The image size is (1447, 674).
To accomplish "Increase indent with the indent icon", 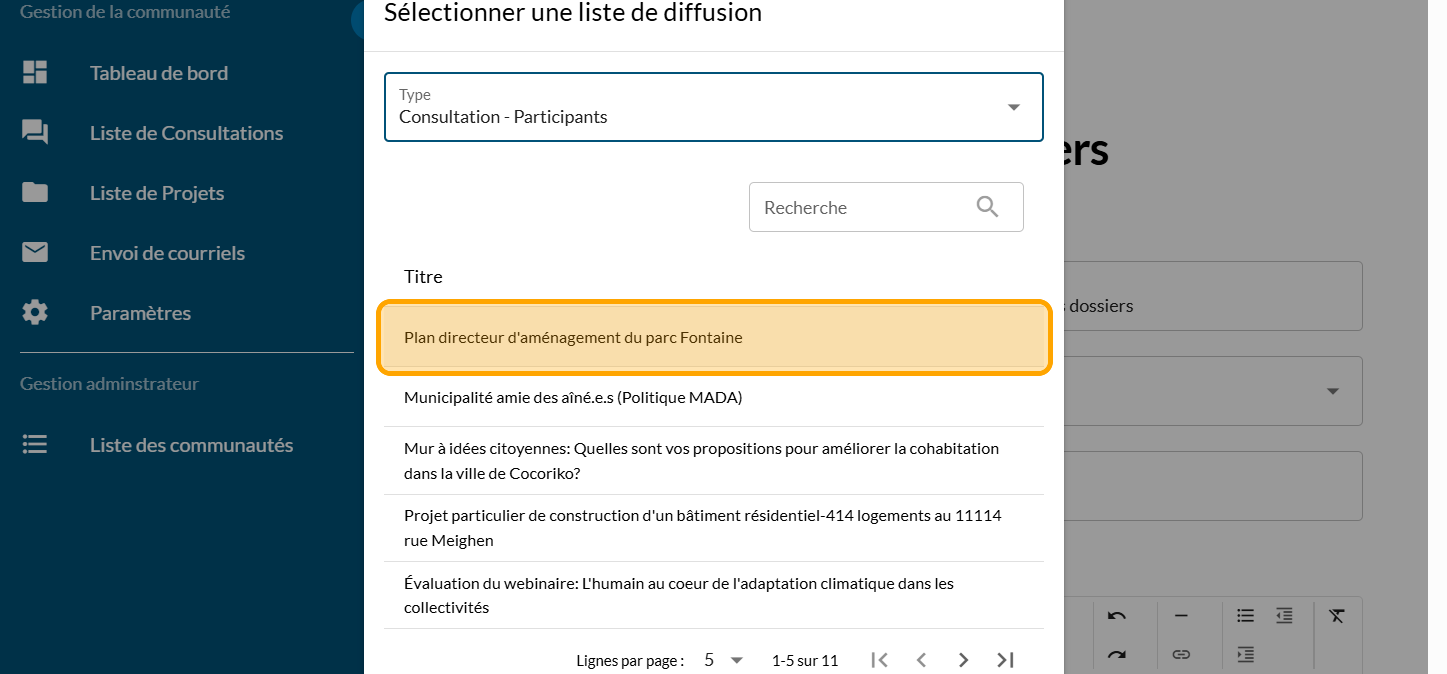I will [1245, 654].
